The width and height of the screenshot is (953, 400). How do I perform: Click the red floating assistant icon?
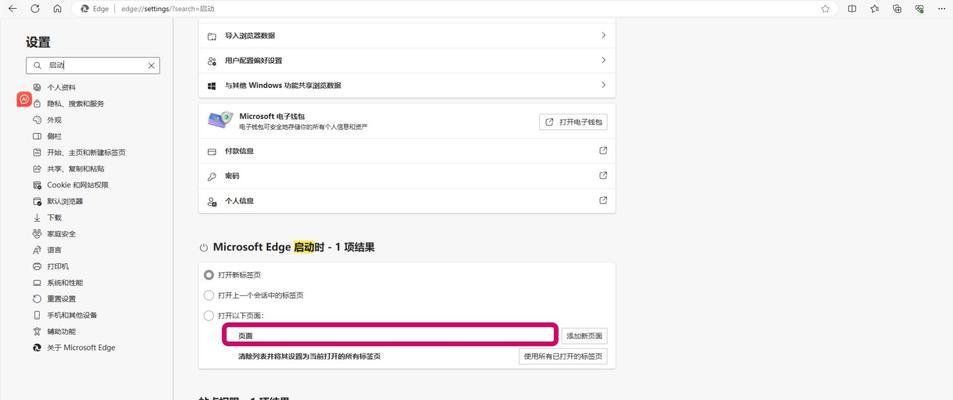[24, 99]
